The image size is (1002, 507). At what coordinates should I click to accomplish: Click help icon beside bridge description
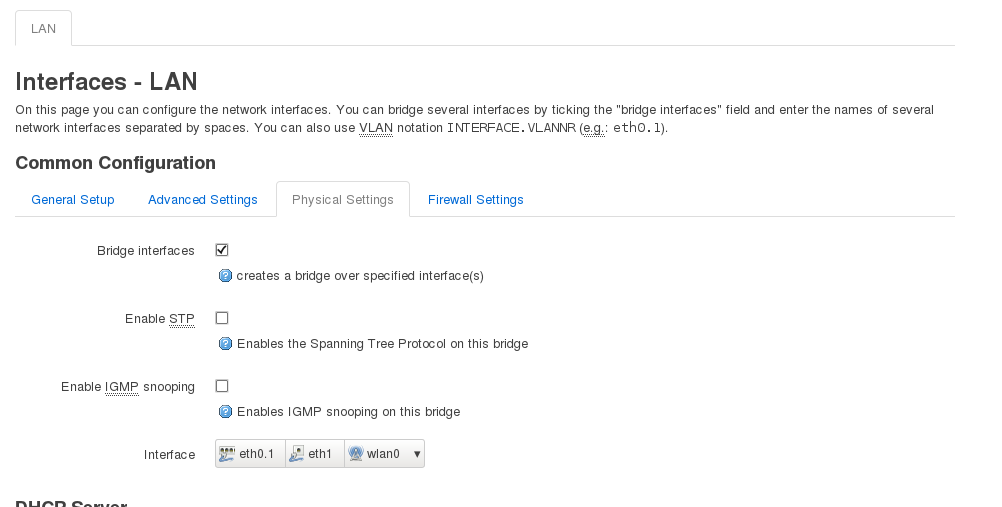225,276
